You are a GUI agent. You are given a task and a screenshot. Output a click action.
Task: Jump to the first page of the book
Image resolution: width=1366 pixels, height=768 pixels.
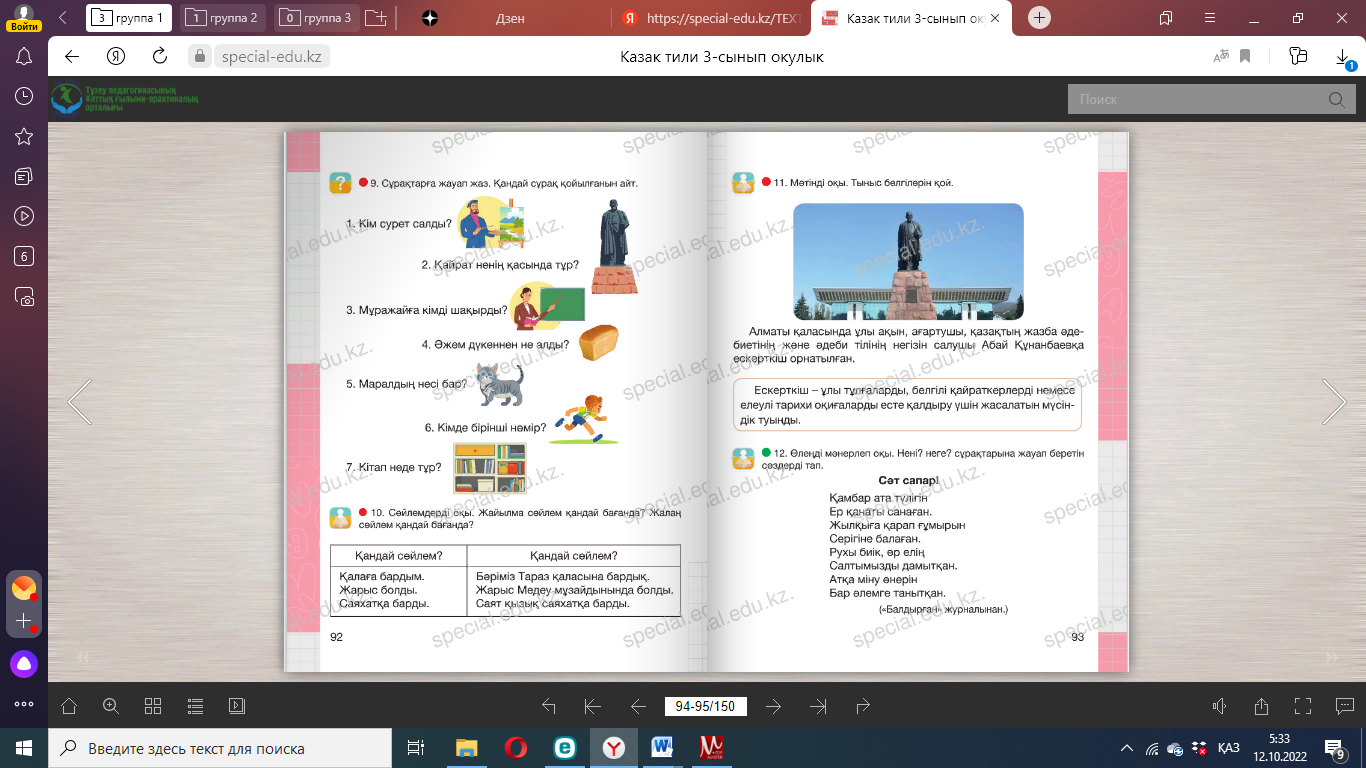pos(592,706)
